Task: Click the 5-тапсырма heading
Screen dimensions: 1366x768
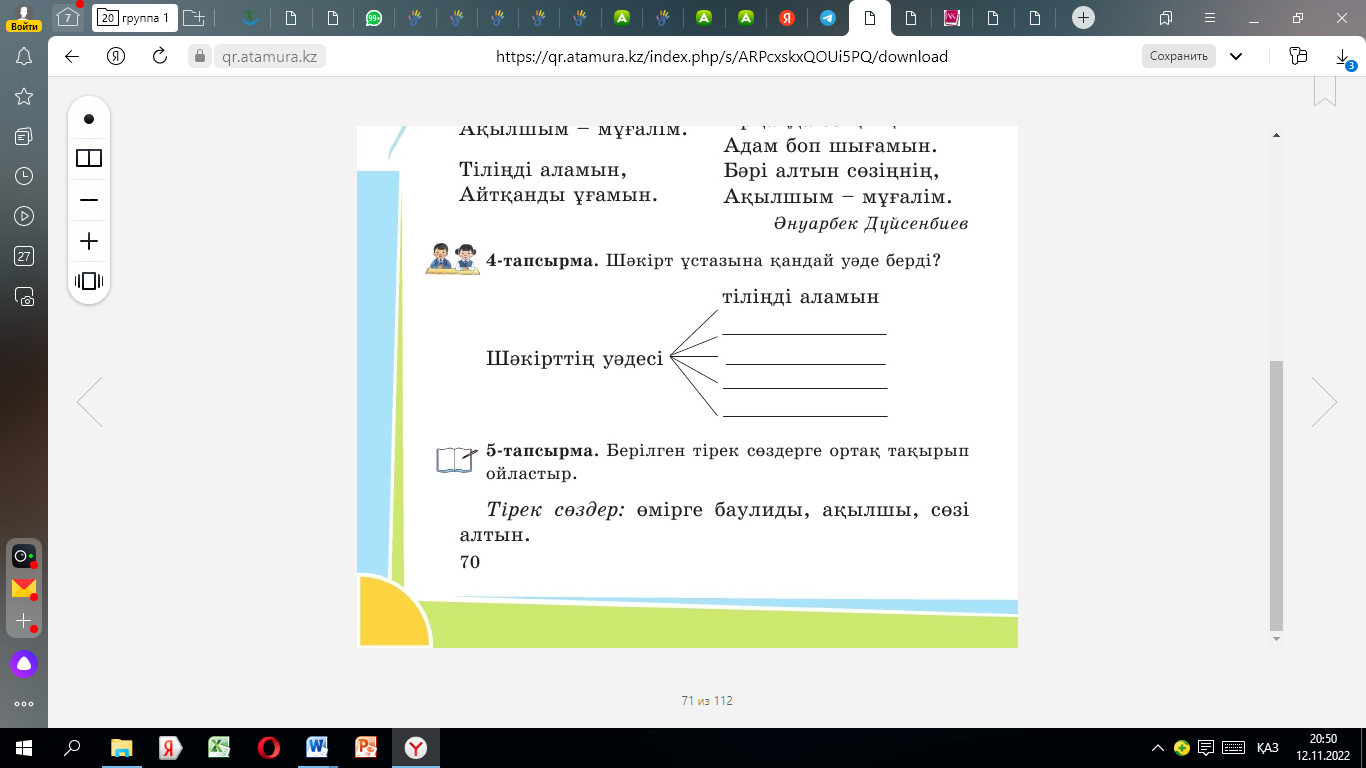Action: tap(542, 450)
